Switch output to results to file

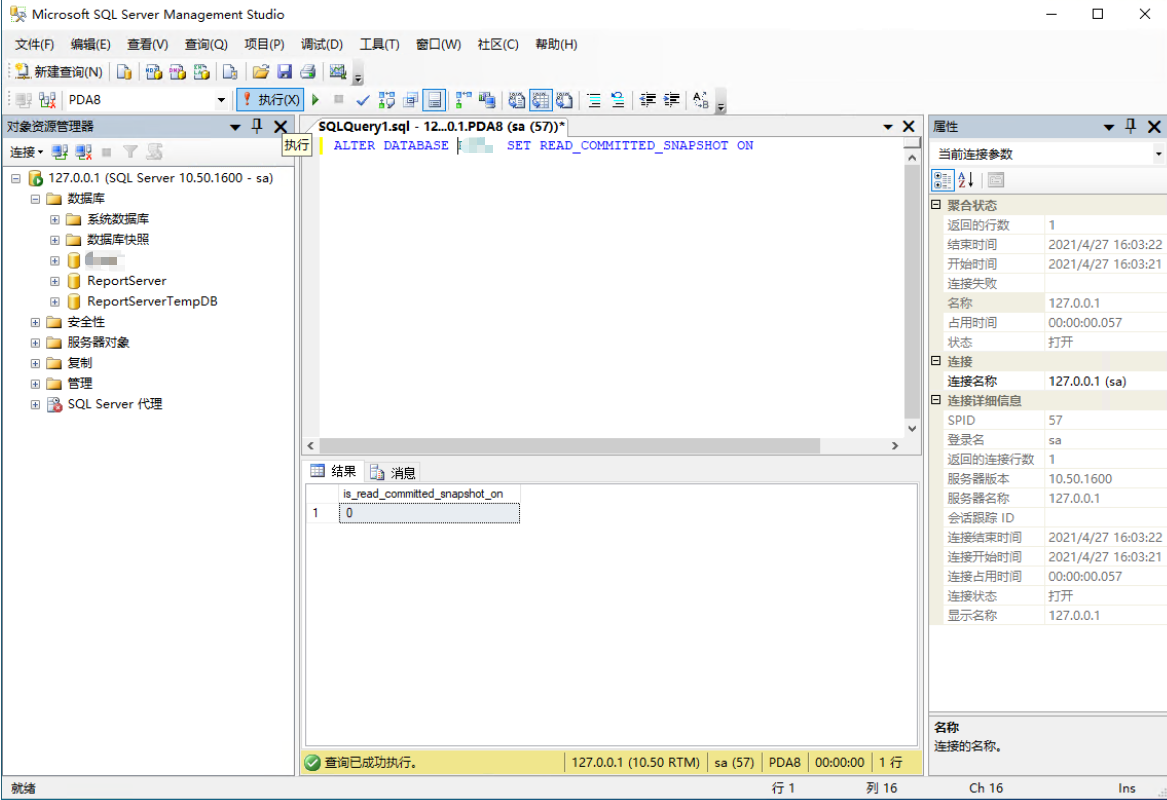pyautogui.click(x=564, y=100)
